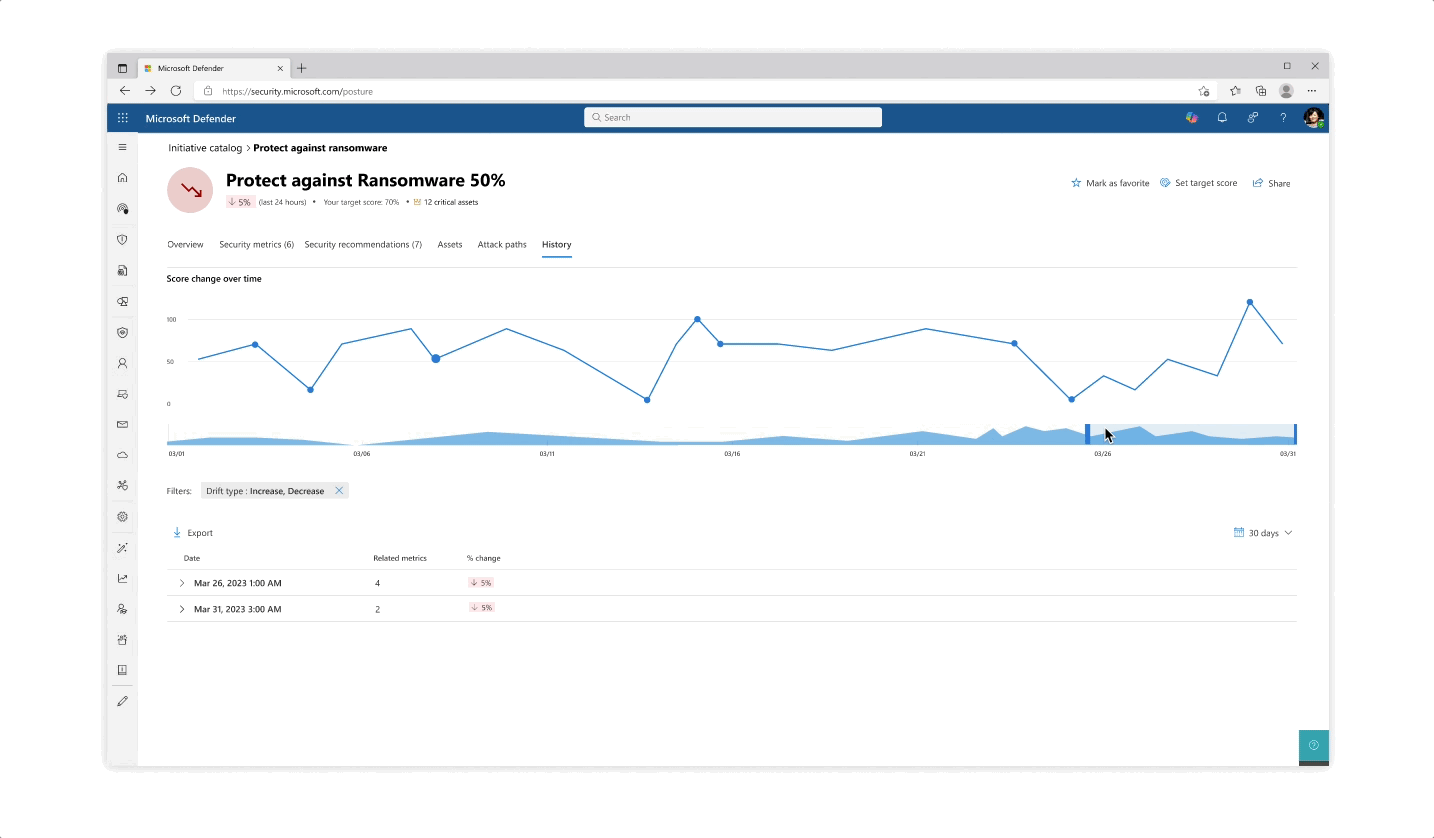1434x838 pixels.
Task: Click the Date column header
Action: click(x=192, y=558)
